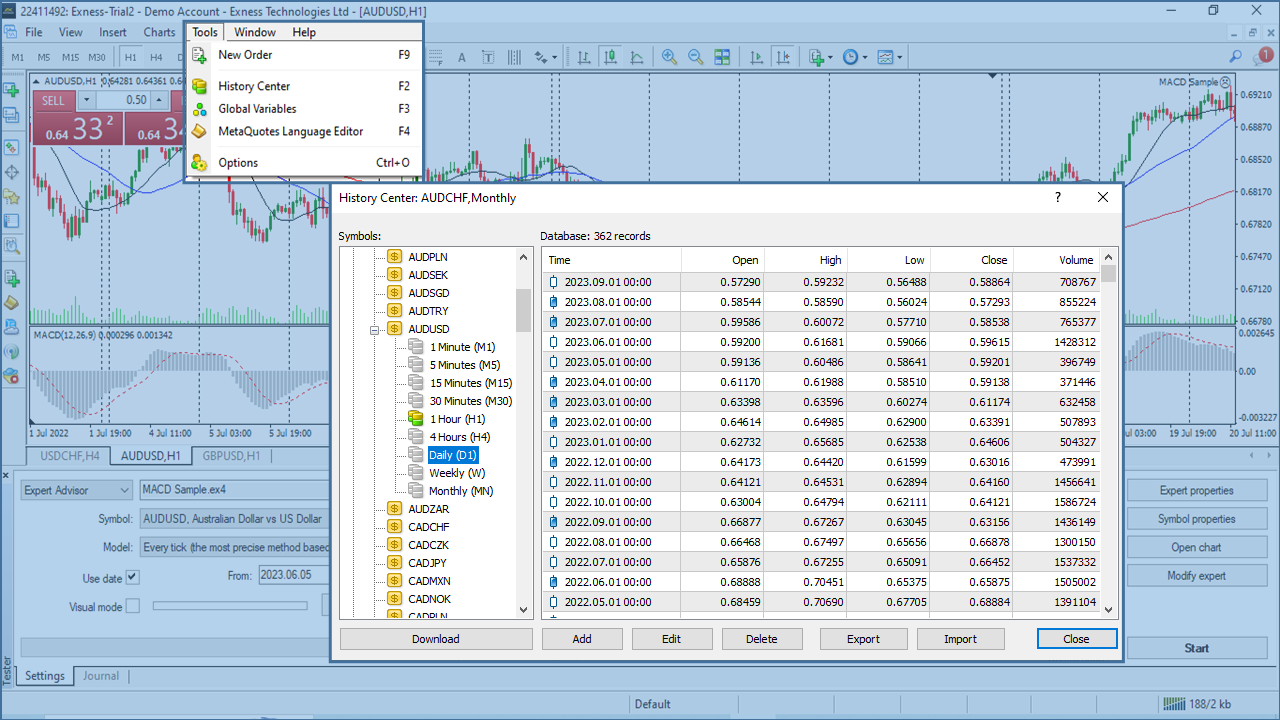Screen dimensions: 1280x720
Task: Open the notifications bubble showing 1 alert
Action: (1265, 56)
